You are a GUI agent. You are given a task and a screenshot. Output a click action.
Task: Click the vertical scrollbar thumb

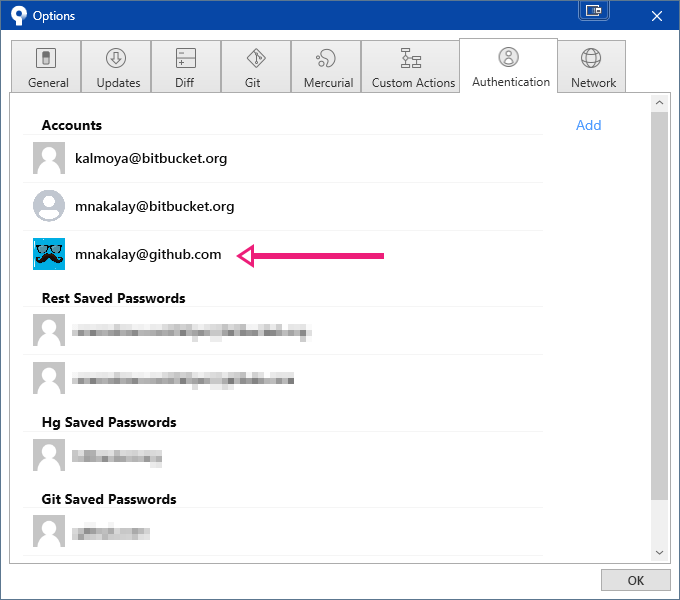[x=660, y=306]
